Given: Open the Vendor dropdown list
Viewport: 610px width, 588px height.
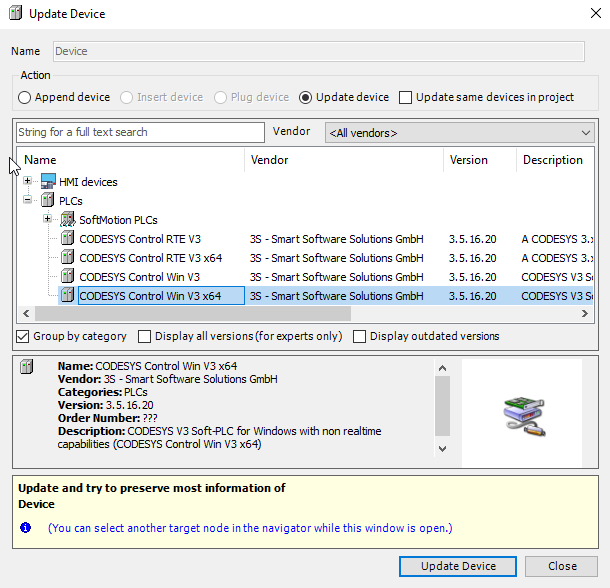Looking at the screenshot, I should (x=585, y=132).
